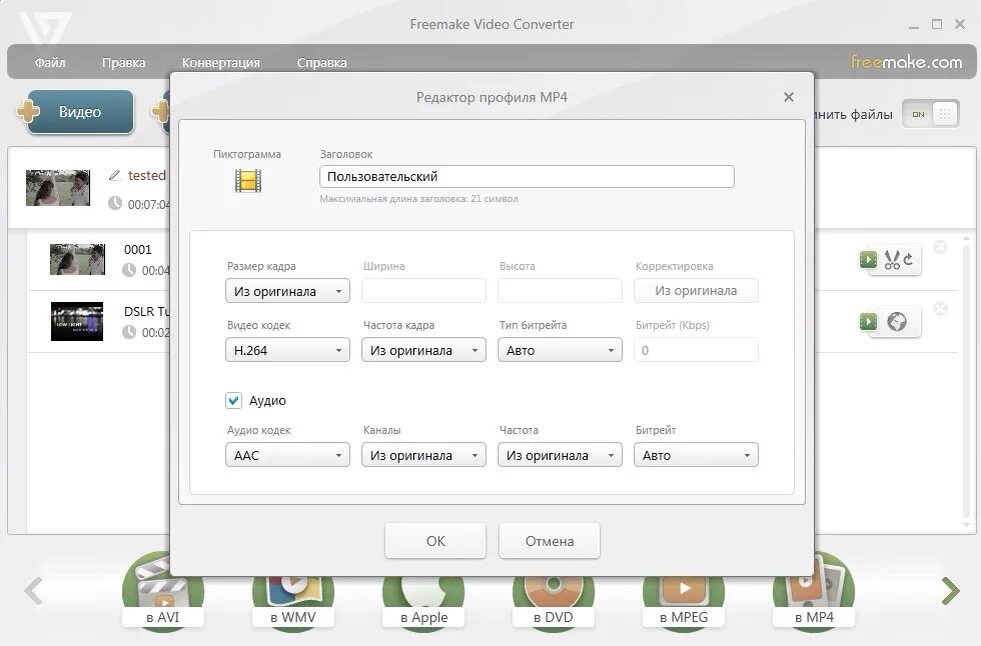Screen dimensions: 981x646
Task: Select the 0001 file name
Action: [138, 250]
